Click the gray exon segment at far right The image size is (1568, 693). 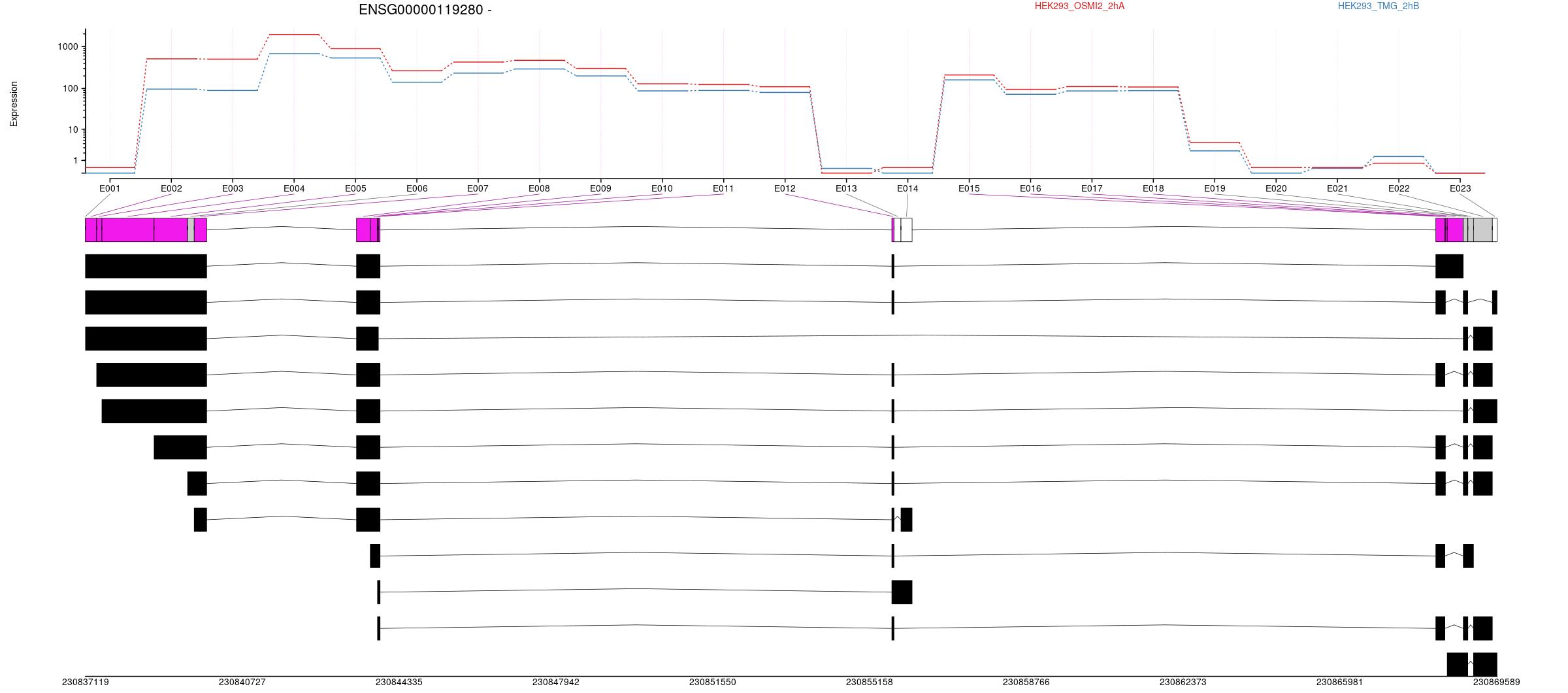(1483, 230)
